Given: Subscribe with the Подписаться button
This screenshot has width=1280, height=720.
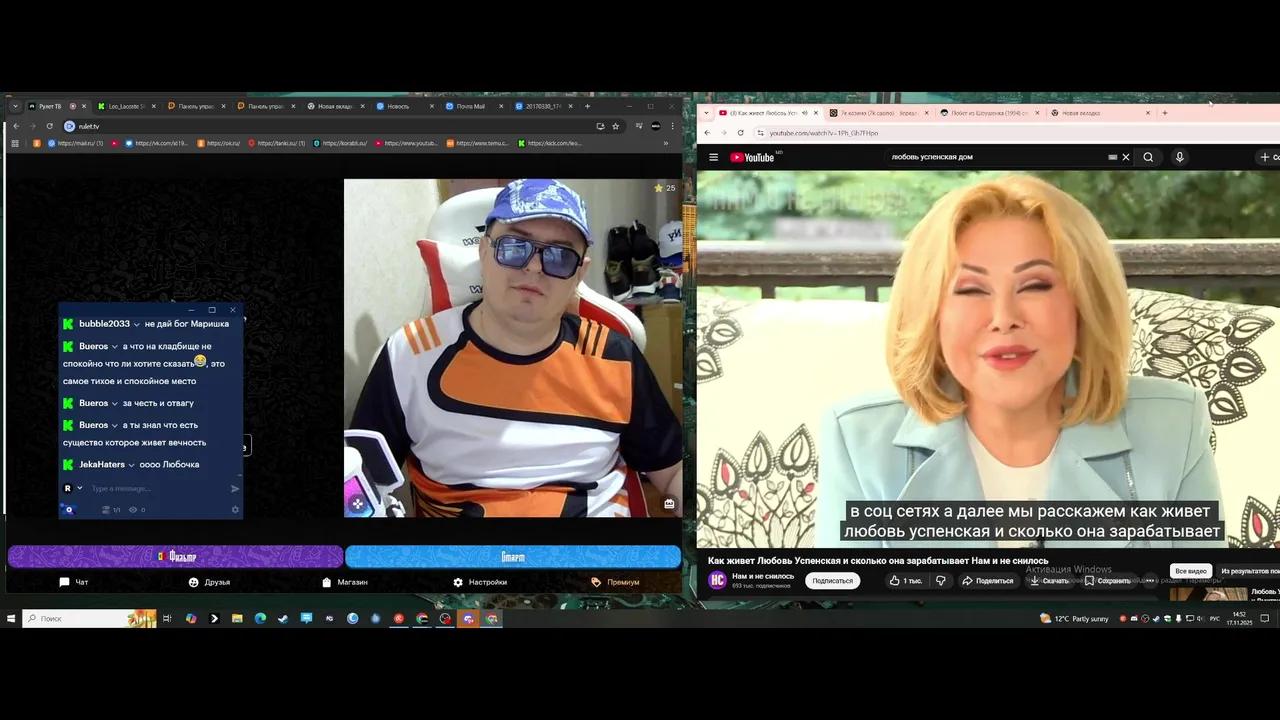Looking at the screenshot, I should [832, 581].
